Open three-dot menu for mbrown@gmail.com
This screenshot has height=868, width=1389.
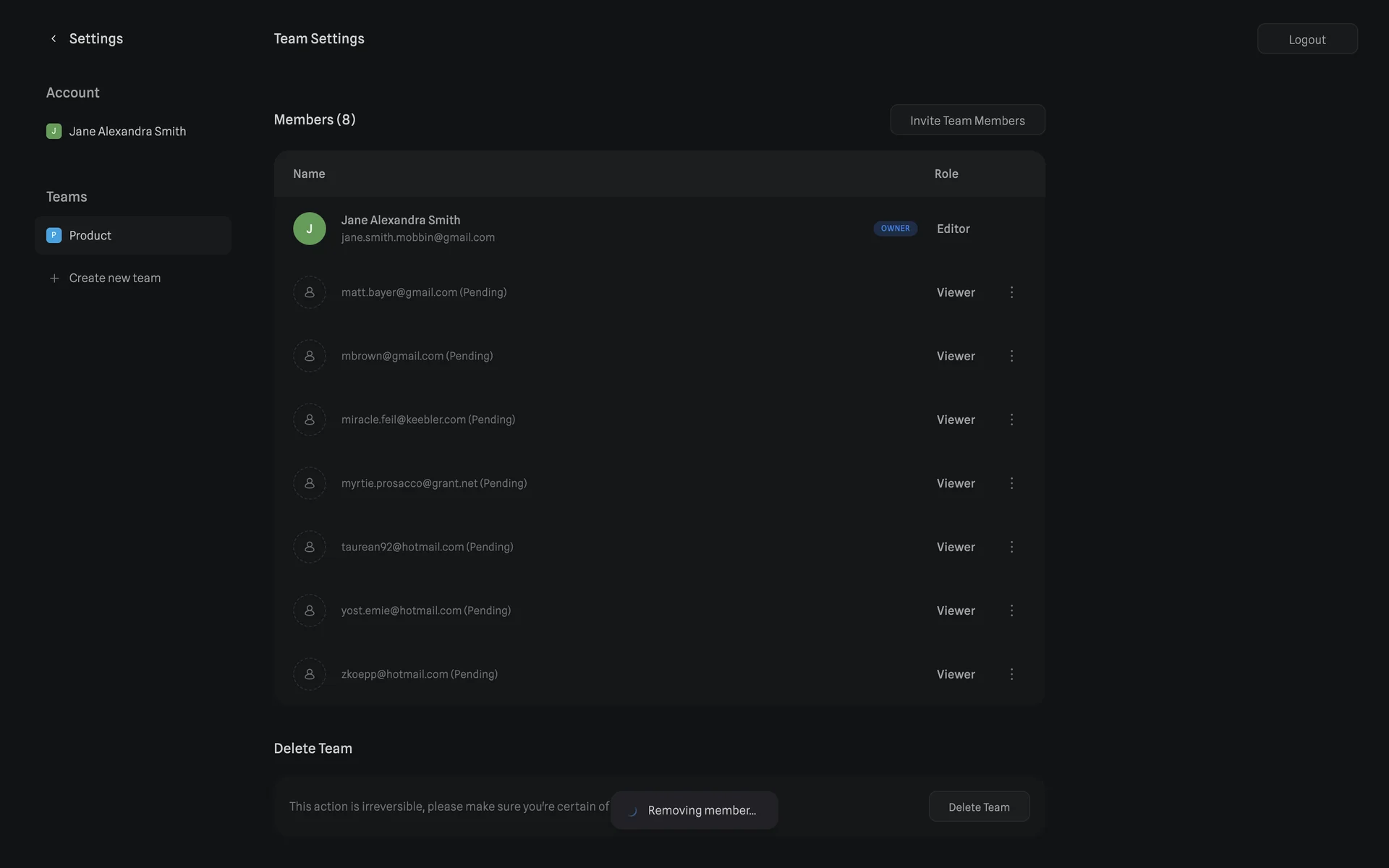pos(1011,356)
